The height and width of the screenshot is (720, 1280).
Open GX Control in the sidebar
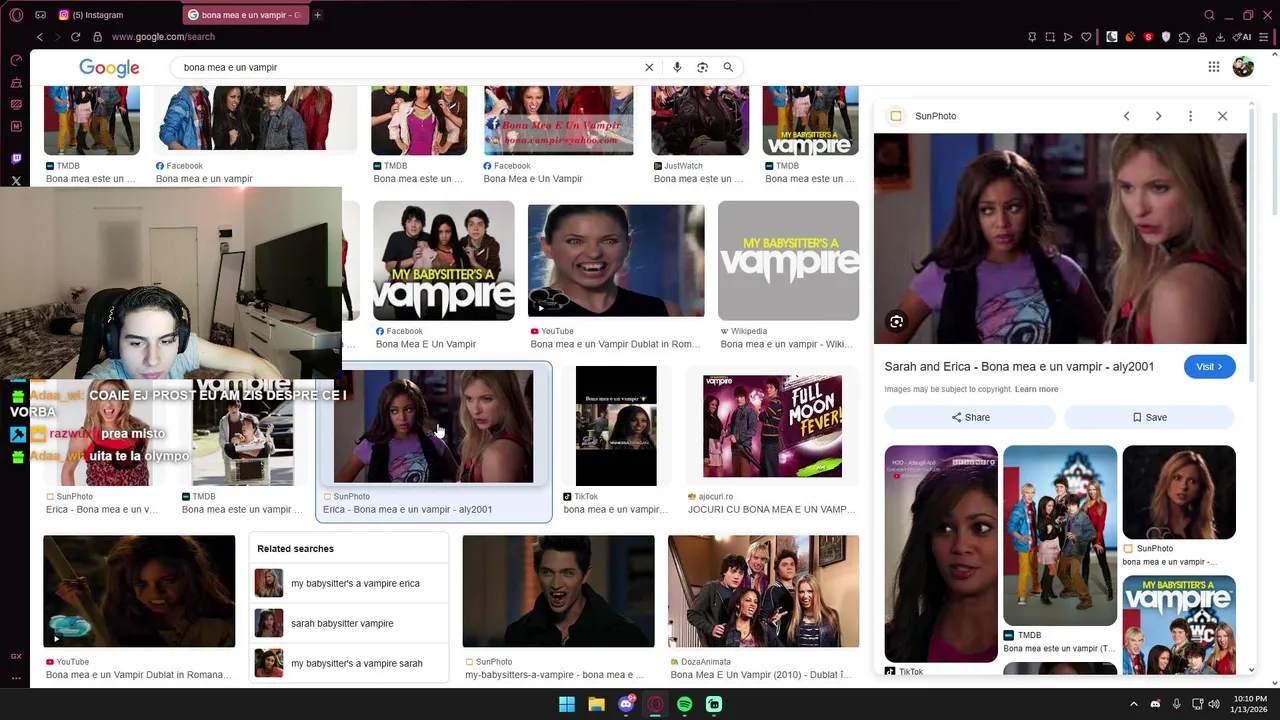16,60
